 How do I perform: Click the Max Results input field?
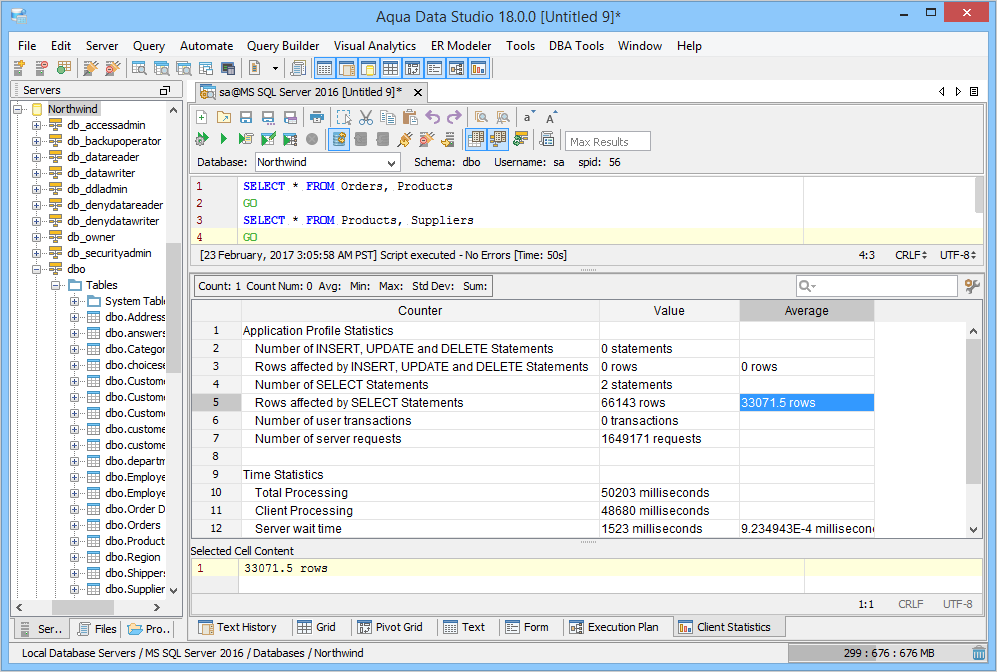(x=608, y=141)
